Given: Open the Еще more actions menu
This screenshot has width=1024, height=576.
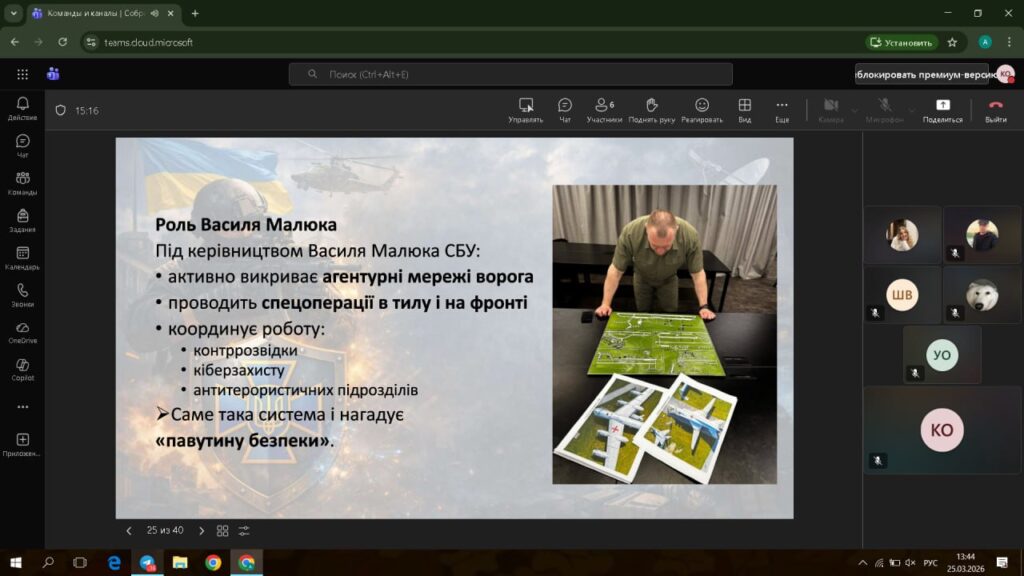Looking at the screenshot, I should coord(781,109).
